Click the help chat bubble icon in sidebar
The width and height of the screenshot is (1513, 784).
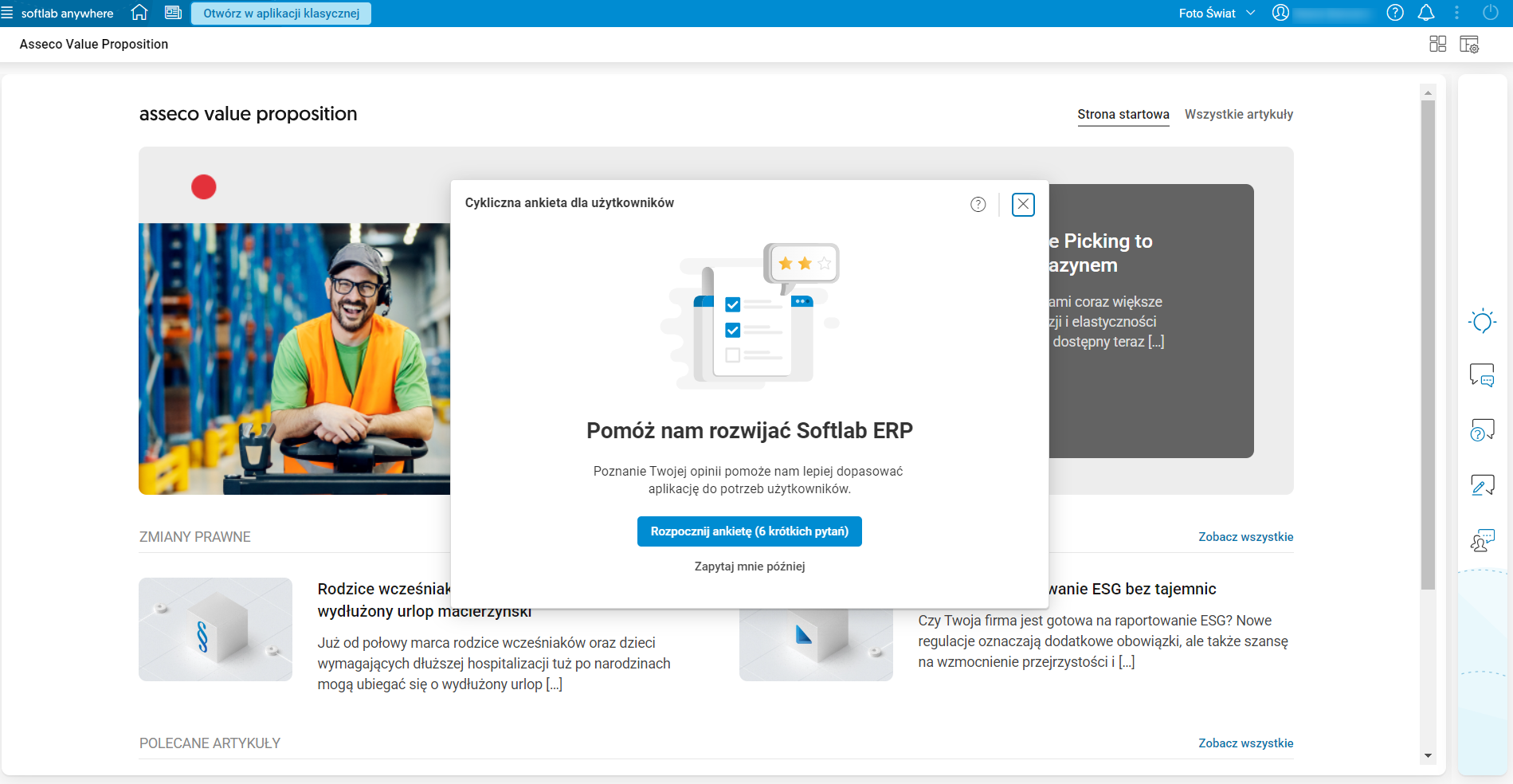tap(1482, 429)
